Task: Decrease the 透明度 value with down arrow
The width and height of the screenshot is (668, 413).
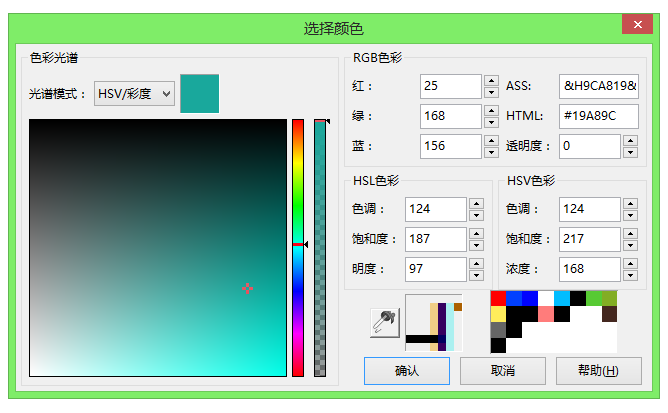Action: 630,152
